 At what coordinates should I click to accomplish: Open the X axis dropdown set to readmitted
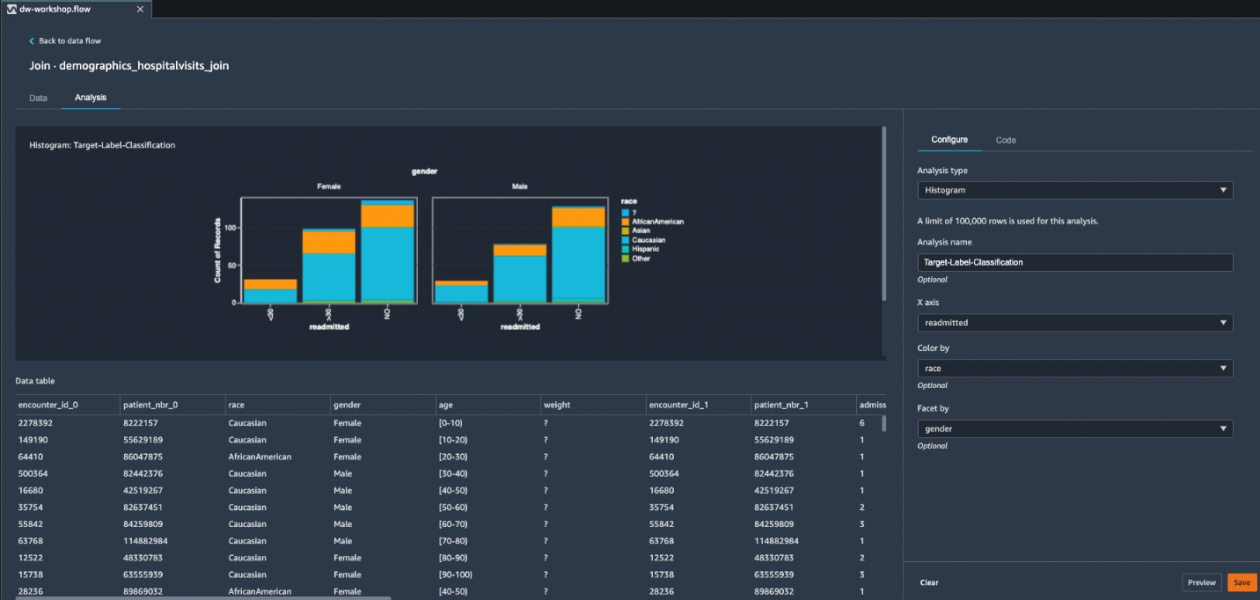tap(1074, 322)
